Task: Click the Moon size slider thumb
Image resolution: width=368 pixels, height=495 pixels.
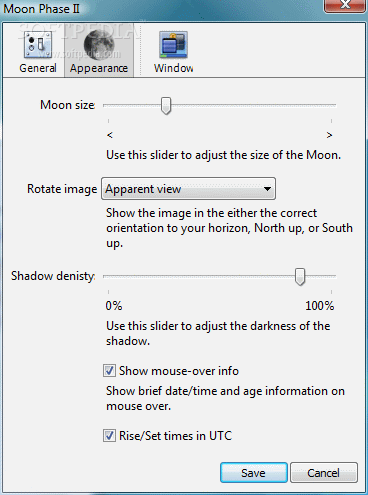Action: click(x=166, y=106)
